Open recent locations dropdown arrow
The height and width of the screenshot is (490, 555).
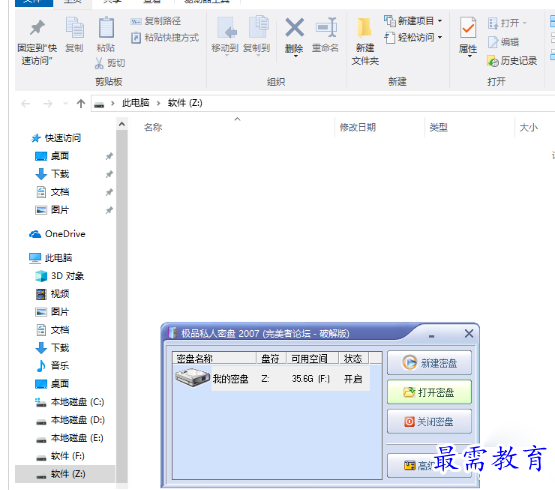[x=65, y=104]
